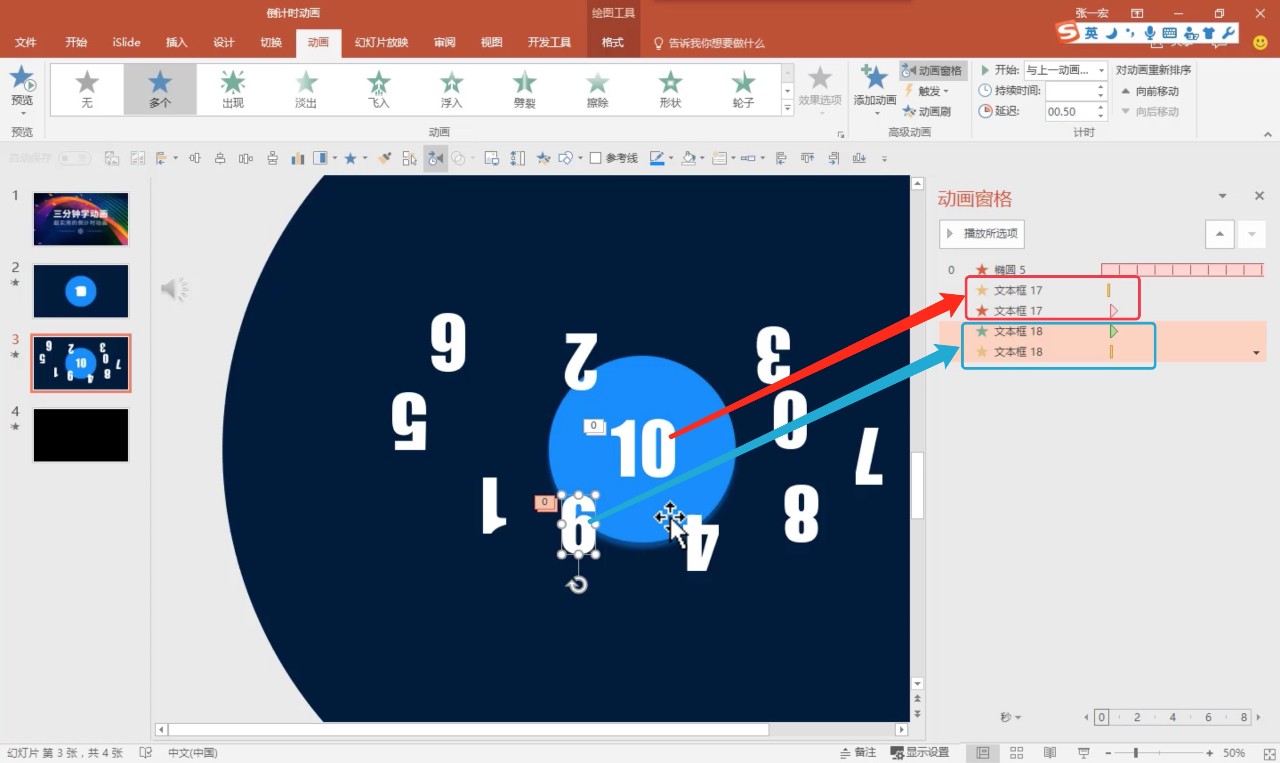The height and width of the screenshot is (763, 1280).
Task: Switch to Slide Sorter view
Action: (1017, 752)
